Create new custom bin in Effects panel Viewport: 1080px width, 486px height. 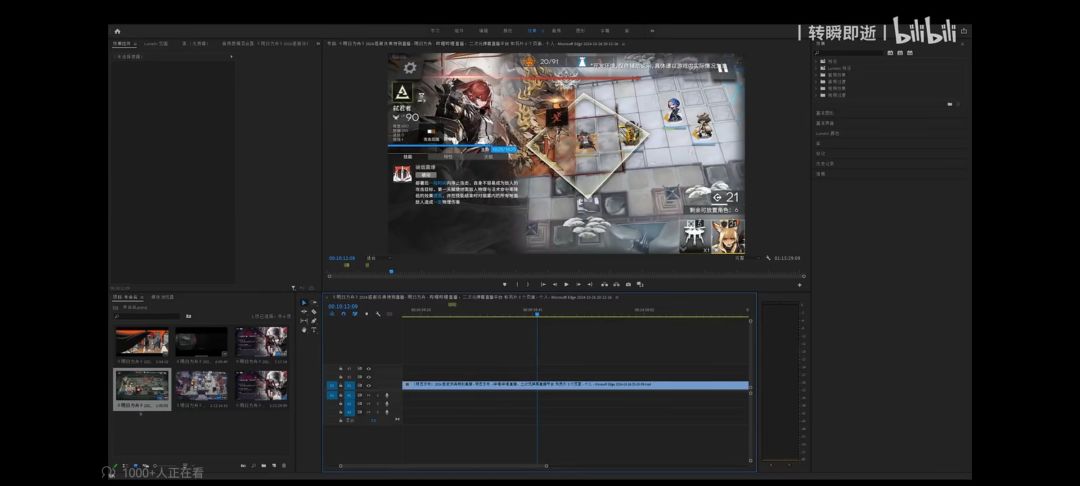click(949, 104)
